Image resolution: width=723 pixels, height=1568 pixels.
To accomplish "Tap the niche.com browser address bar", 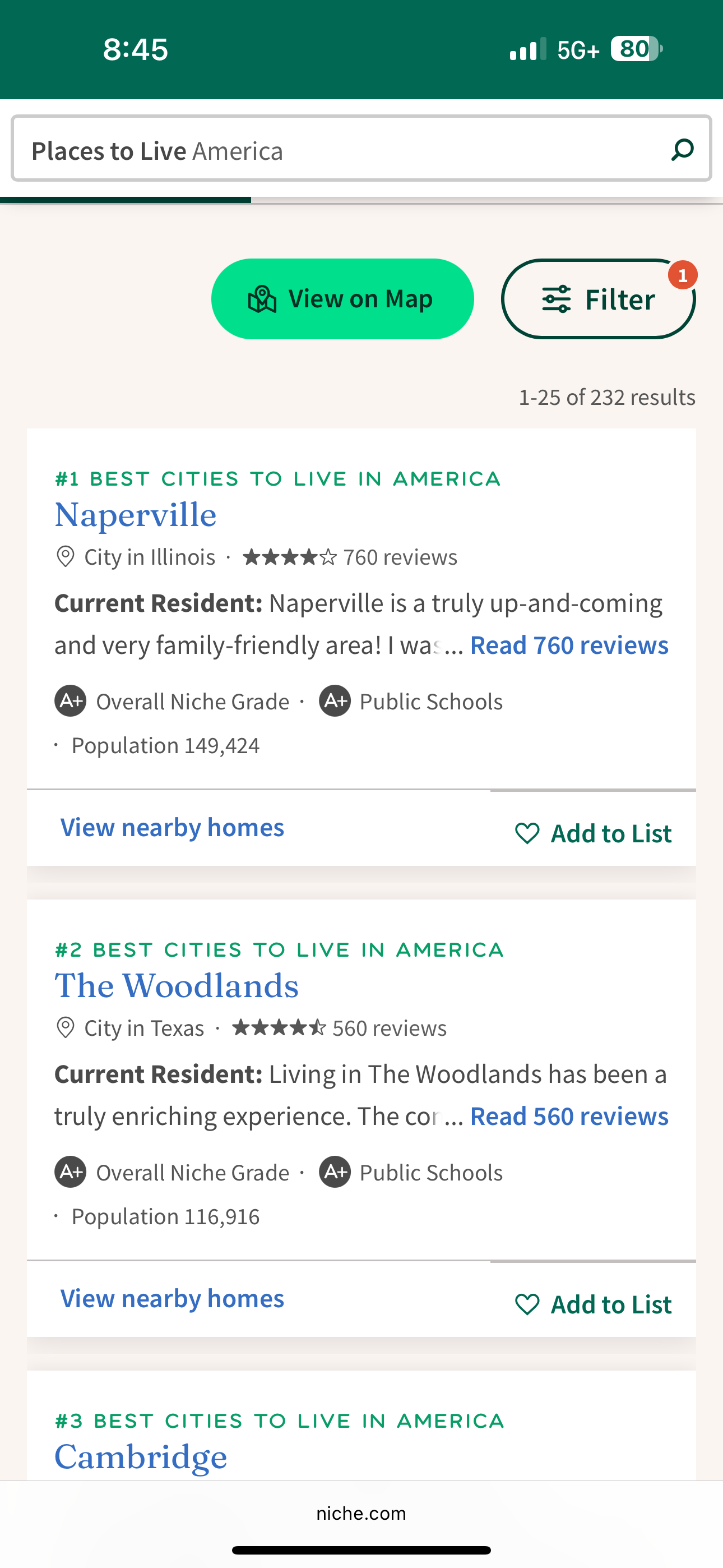I will click(361, 1514).
